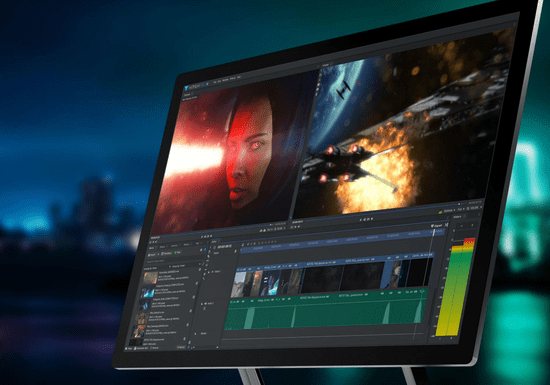Screen dimensions: 550x385
Task: Open the viewer zoom percentage dropdown
Action: [474, 208]
